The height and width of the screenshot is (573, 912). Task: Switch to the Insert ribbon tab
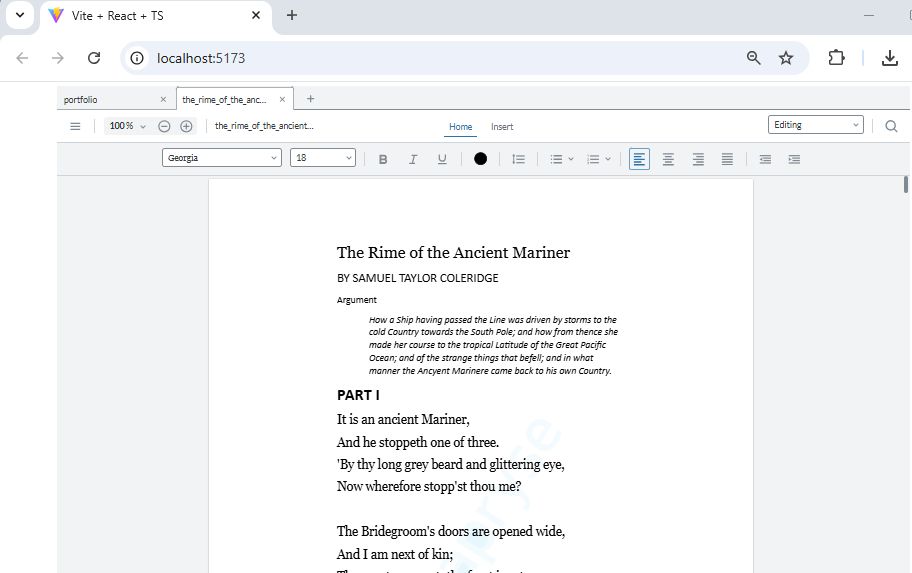pos(502,127)
